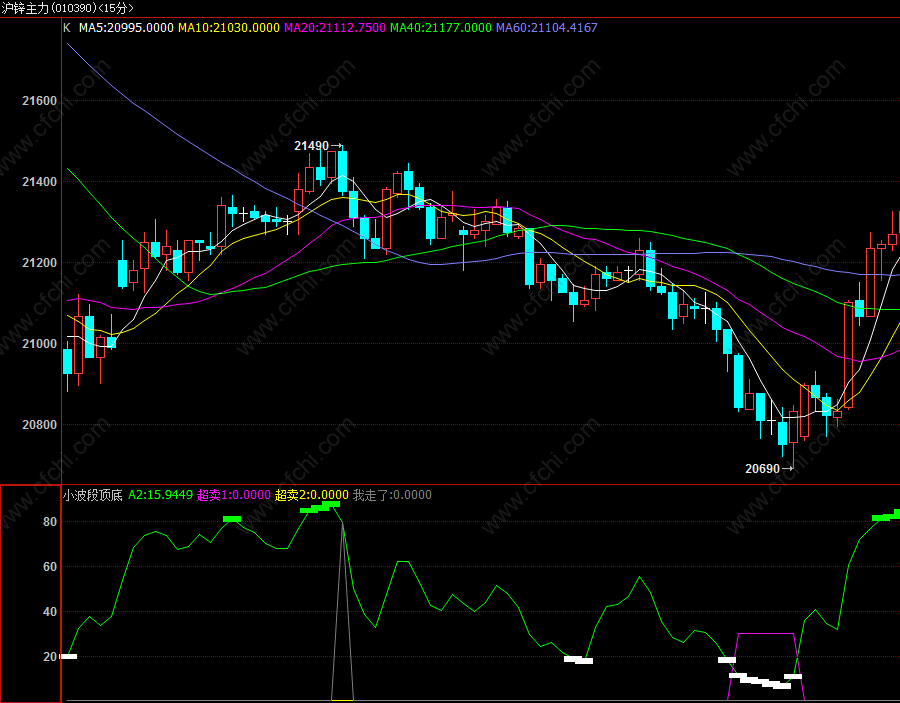Screen dimensions: 900x703
Task: Click the K chart type label
Action: [67, 28]
